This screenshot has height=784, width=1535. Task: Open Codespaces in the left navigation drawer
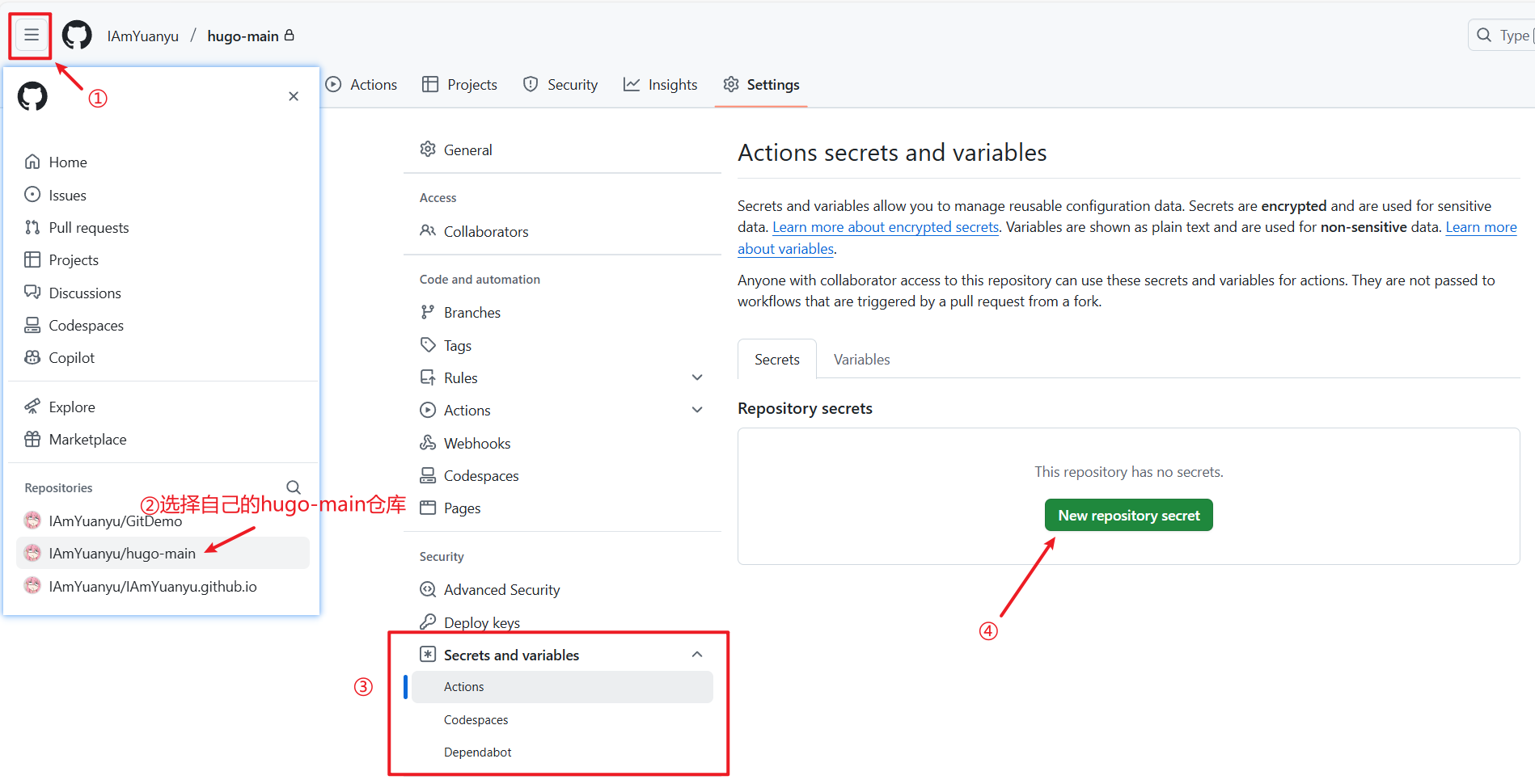click(86, 326)
